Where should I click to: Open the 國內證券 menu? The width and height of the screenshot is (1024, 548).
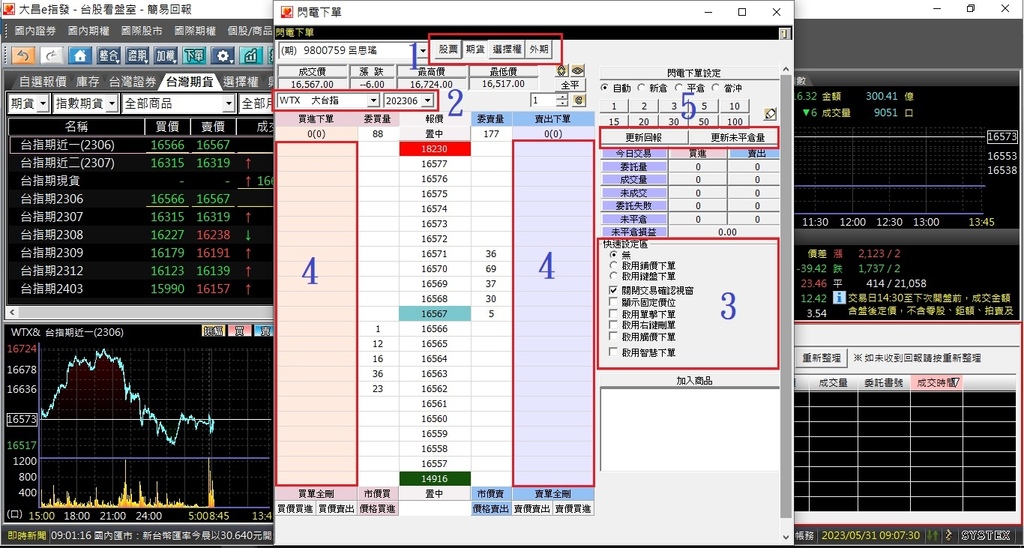point(35,31)
